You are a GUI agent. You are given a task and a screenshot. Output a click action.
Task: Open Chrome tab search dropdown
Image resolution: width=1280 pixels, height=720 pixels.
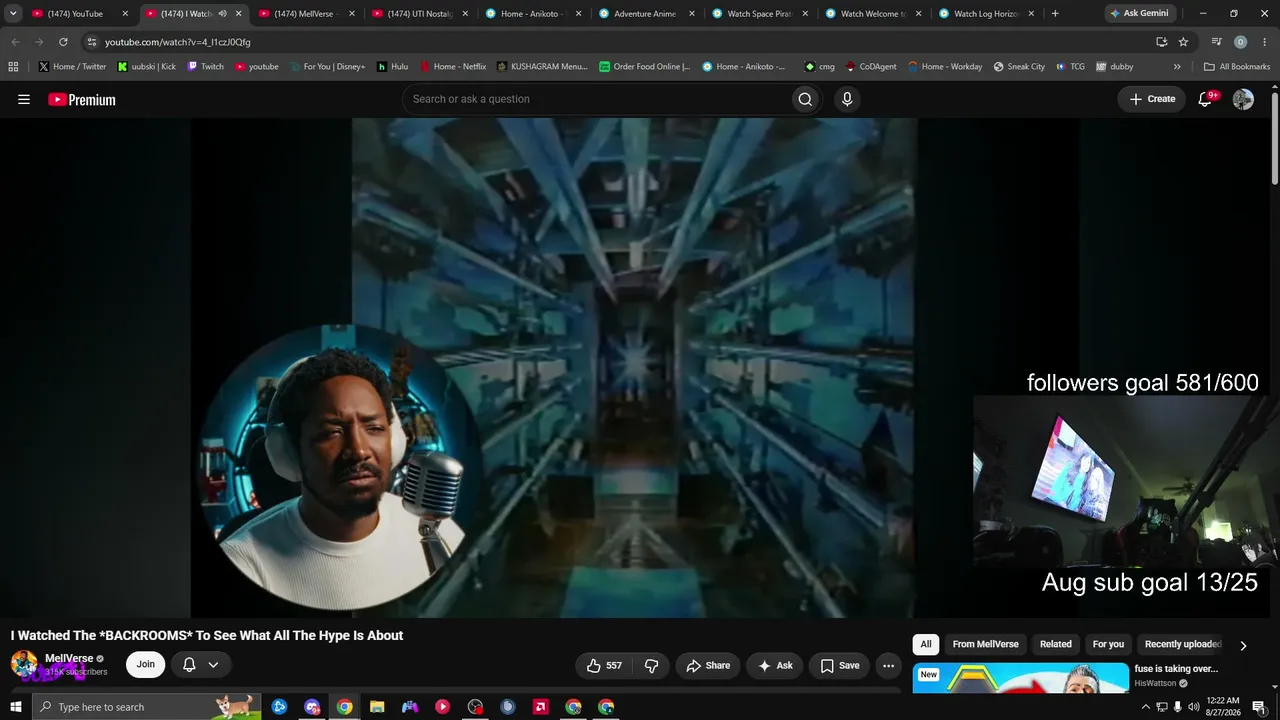pyautogui.click(x=13, y=14)
